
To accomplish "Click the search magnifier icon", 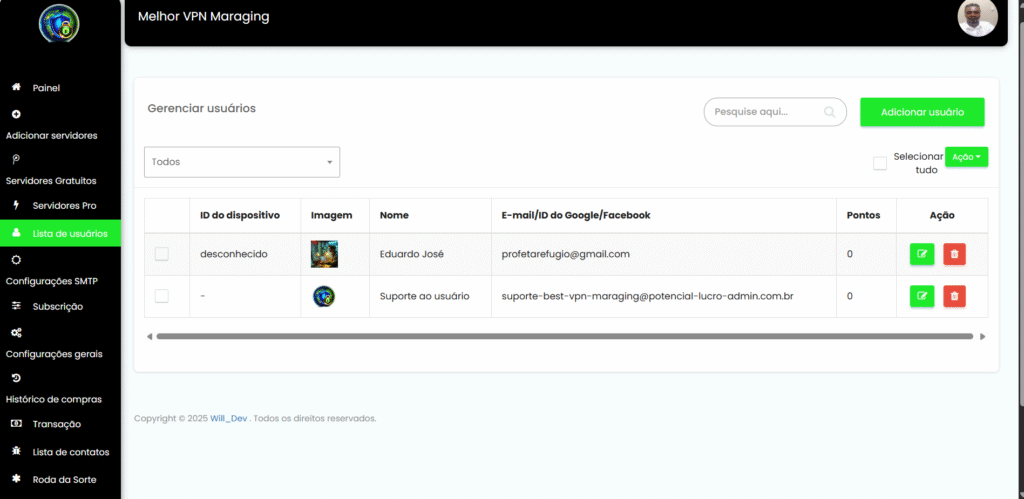I will click(829, 112).
